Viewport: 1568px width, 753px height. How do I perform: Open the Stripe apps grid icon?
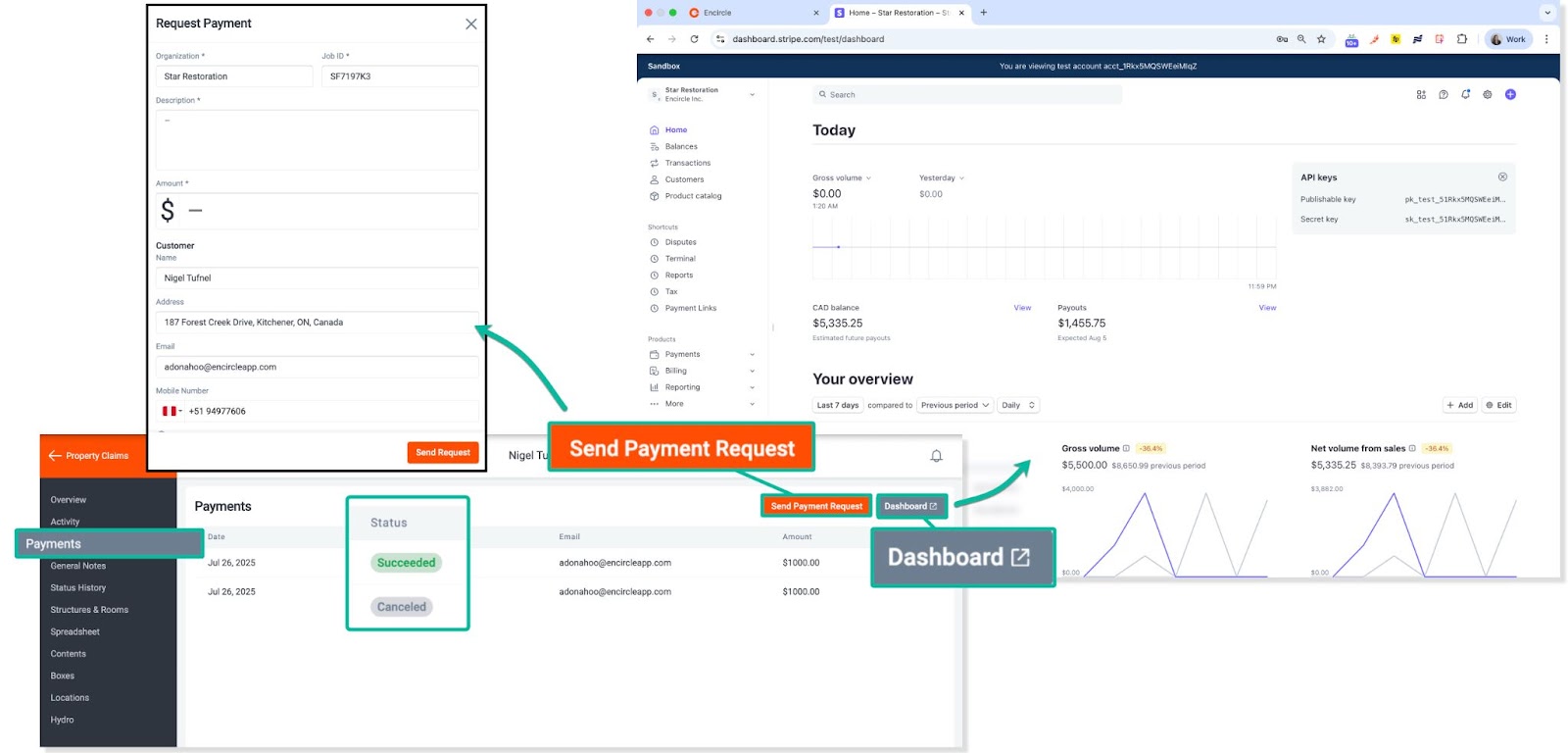[x=1421, y=95]
